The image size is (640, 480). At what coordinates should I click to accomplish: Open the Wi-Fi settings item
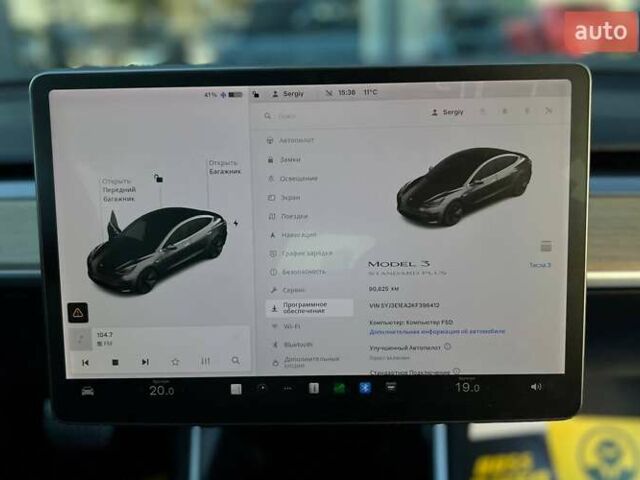point(287,327)
